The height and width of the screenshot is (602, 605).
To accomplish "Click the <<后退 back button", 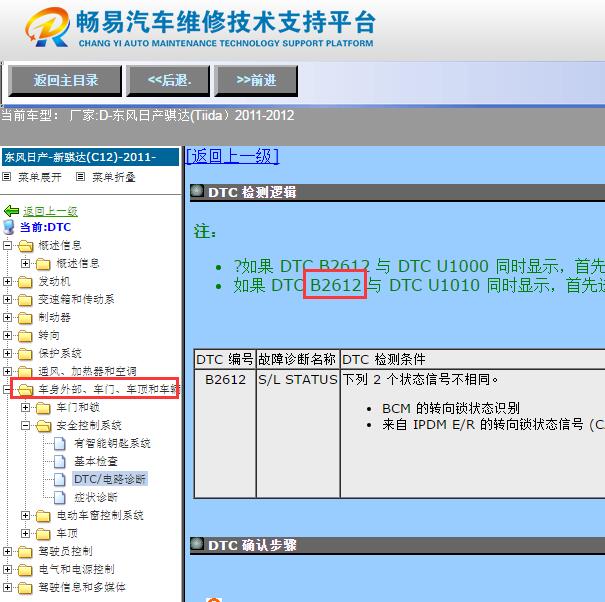I will (x=169, y=80).
